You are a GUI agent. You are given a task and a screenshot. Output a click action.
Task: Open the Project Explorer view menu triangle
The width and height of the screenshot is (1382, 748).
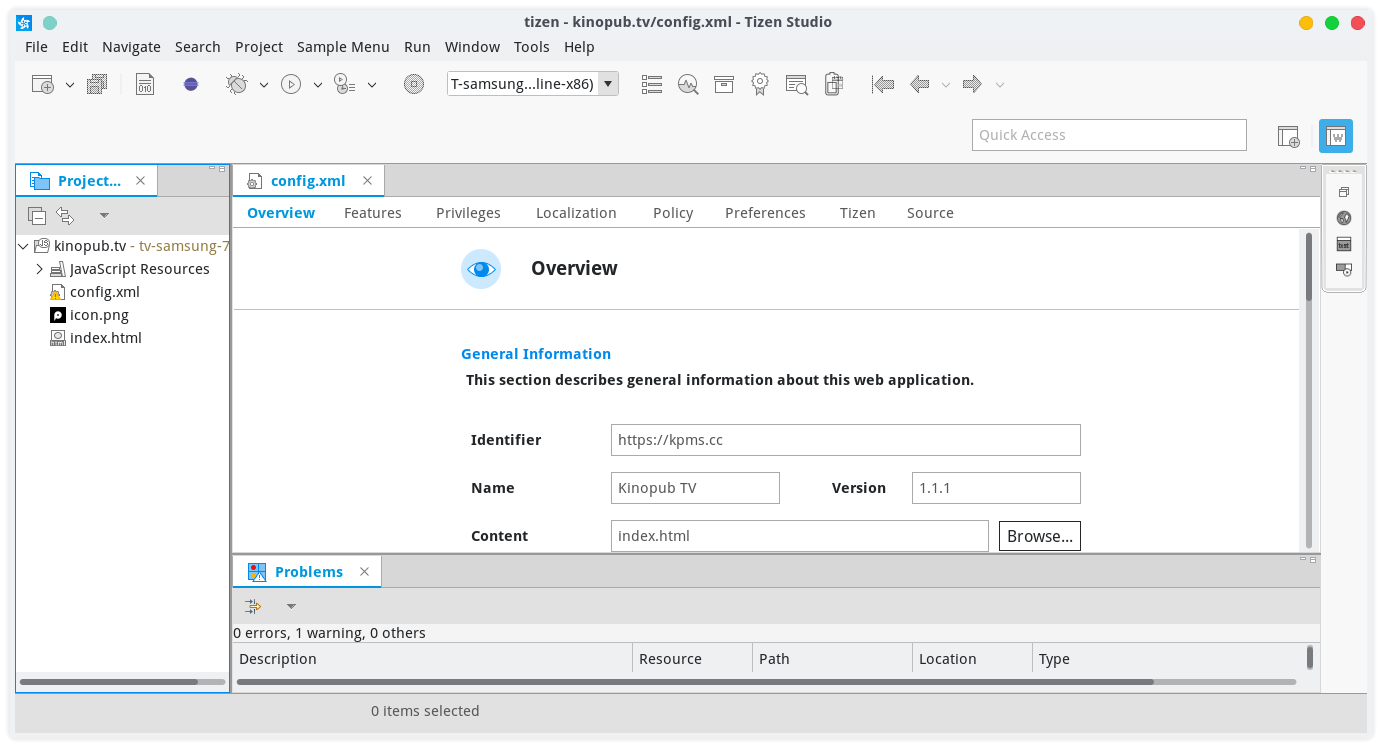pyautogui.click(x=104, y=215)
